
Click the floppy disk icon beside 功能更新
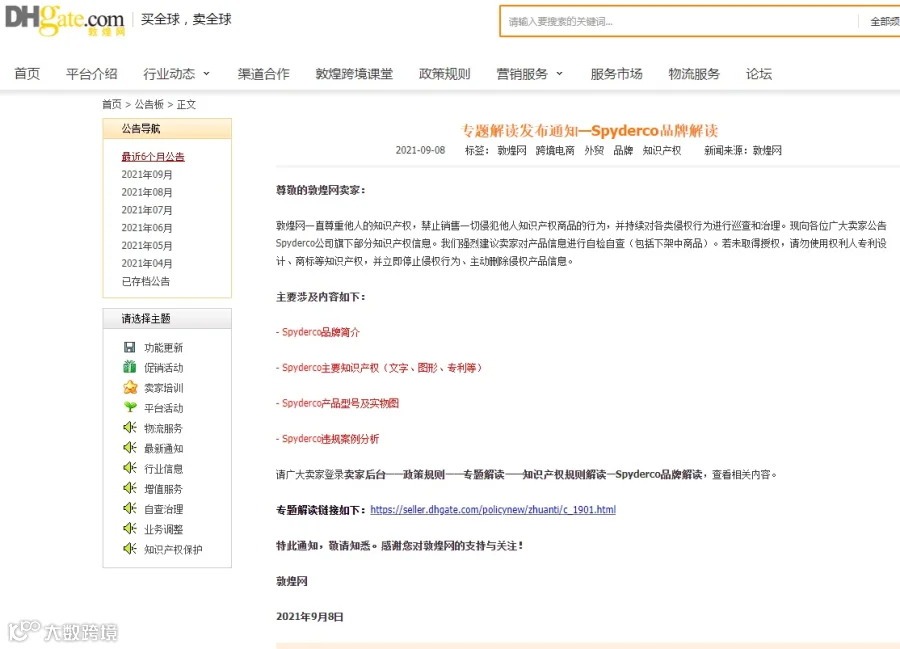[x=130, y=347]
